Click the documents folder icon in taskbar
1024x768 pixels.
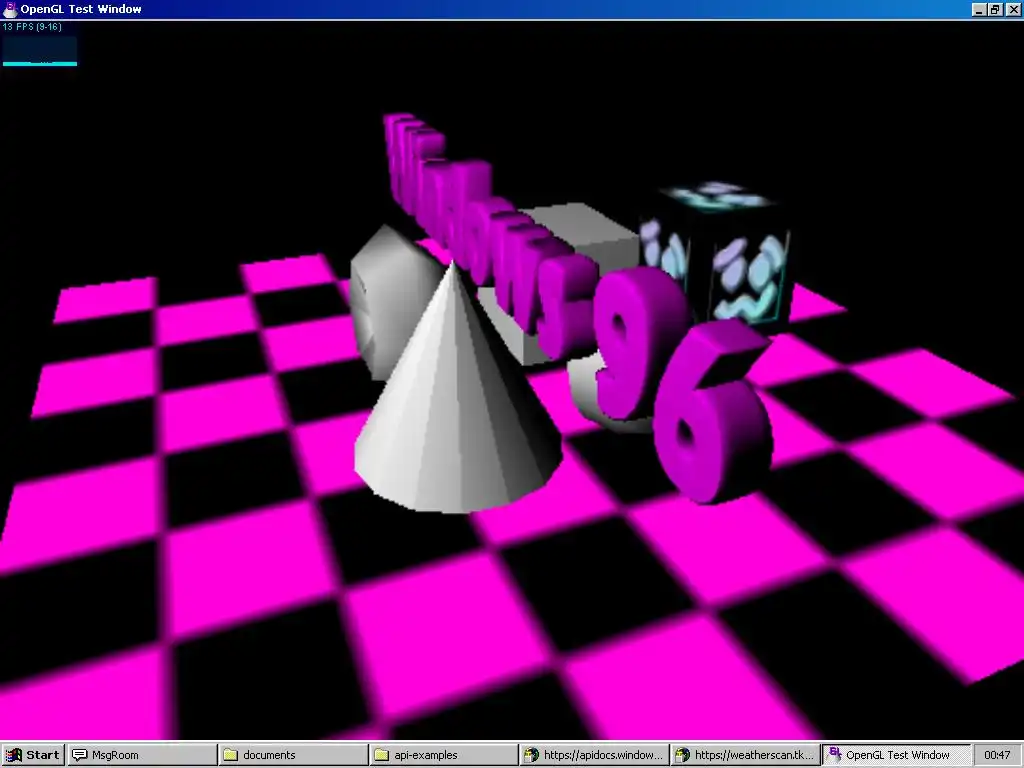[x=231, y=755]
